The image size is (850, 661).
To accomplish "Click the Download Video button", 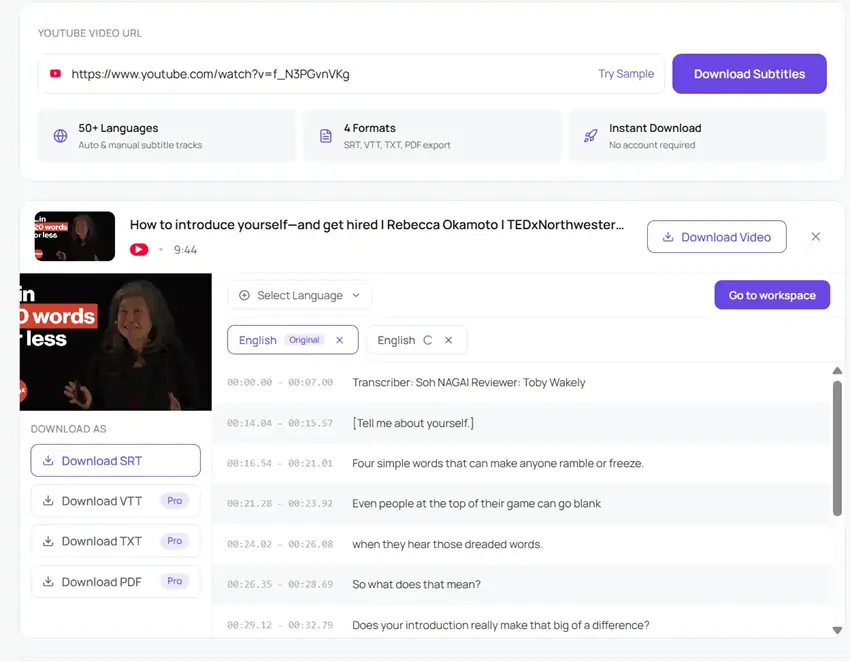I will pyautogui.click(x=716, y=237).
